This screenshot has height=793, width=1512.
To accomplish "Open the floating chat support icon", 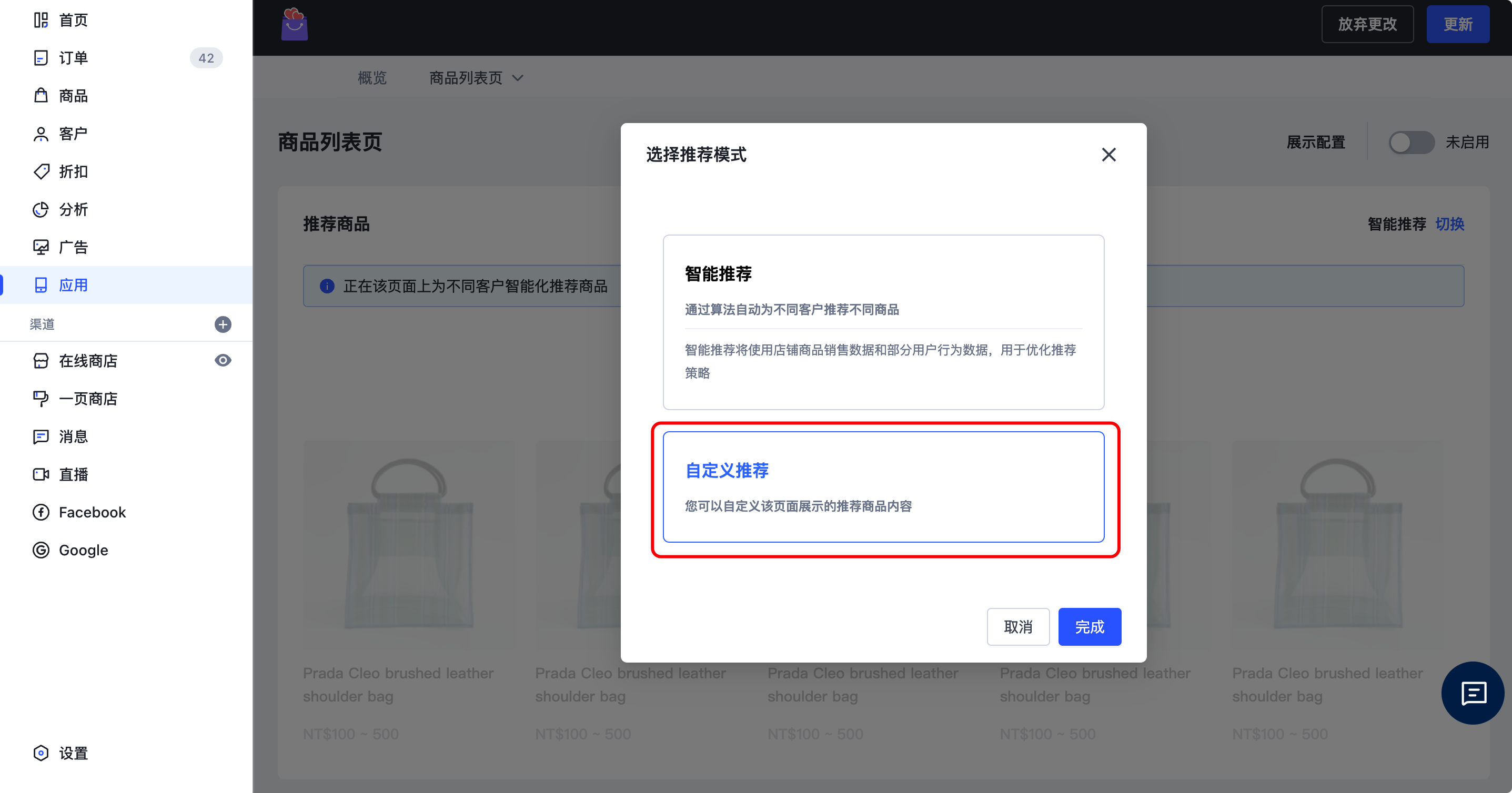I will pyautogui.click(x=1473, y=693).
